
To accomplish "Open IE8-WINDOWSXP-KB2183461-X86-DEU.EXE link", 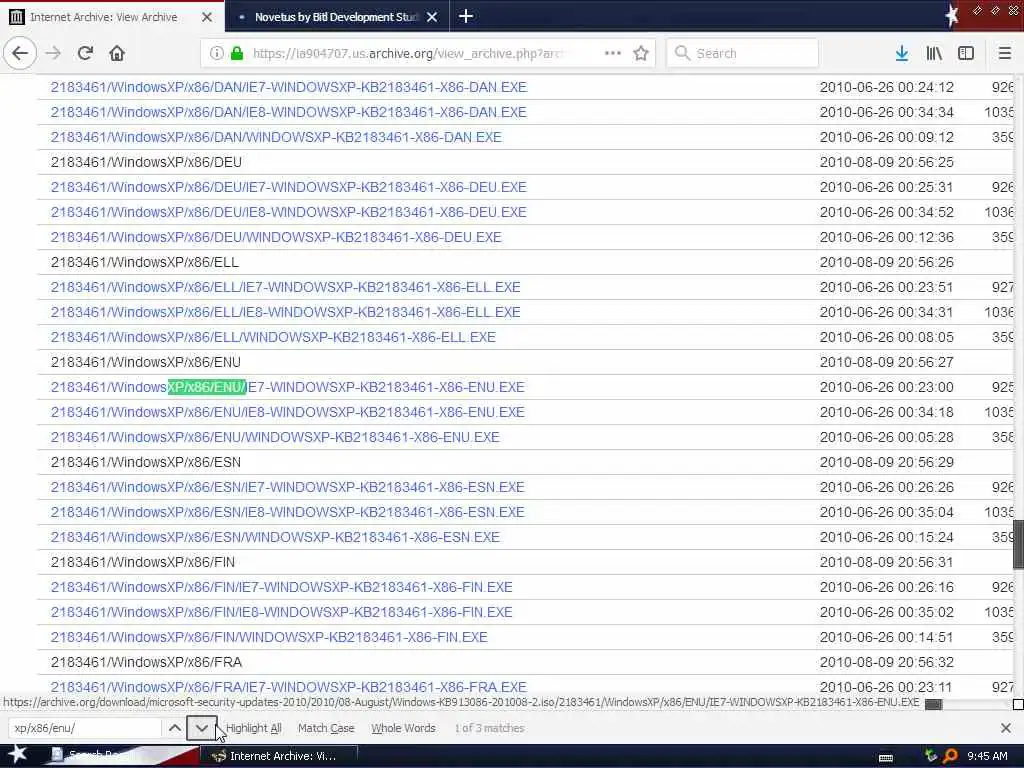I will [x=289, y=212].
